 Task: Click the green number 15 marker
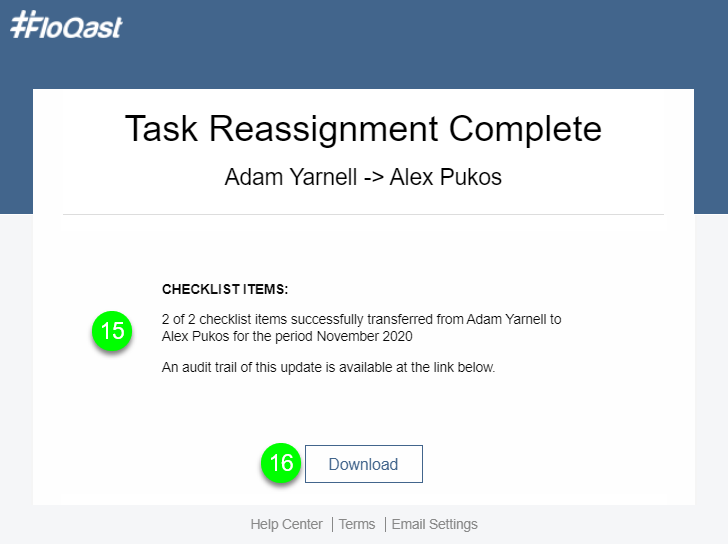[112, 331]
